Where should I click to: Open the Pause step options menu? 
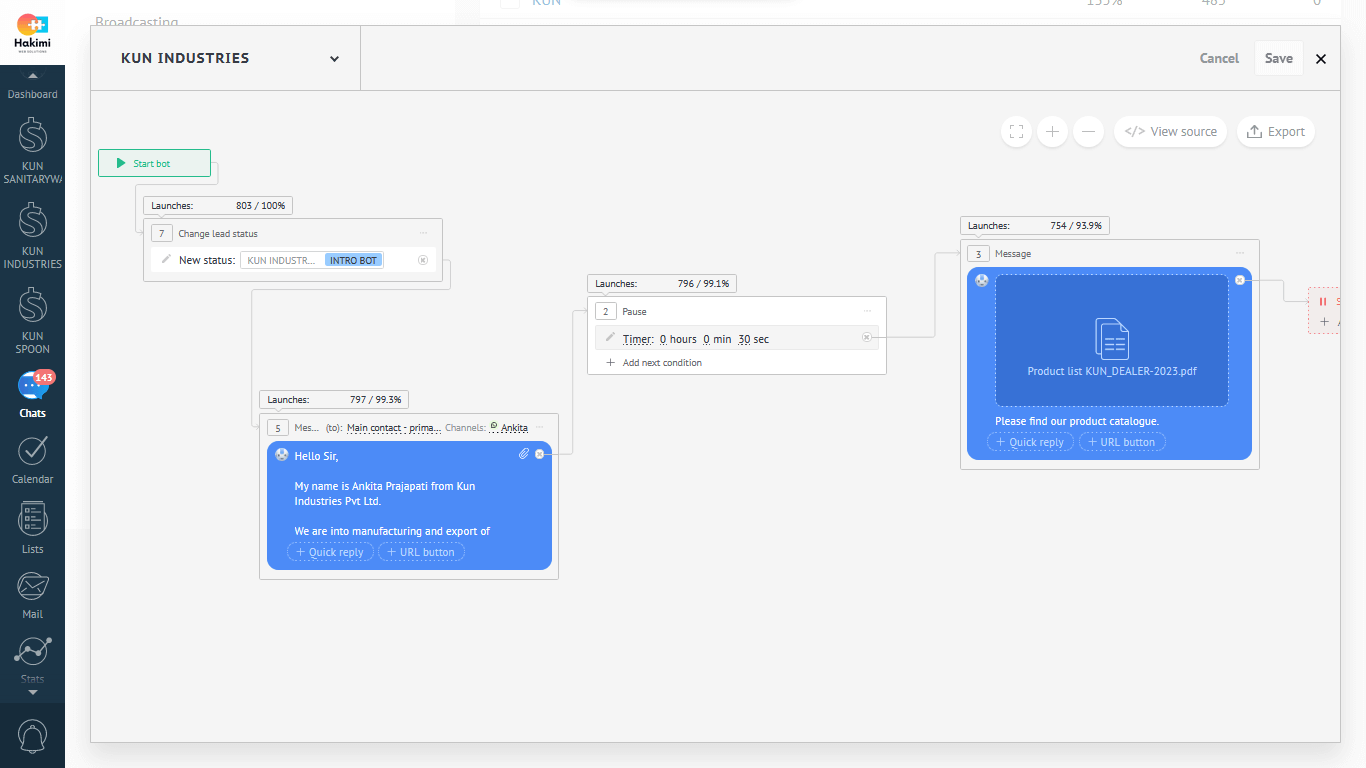[x=867, y=311]
